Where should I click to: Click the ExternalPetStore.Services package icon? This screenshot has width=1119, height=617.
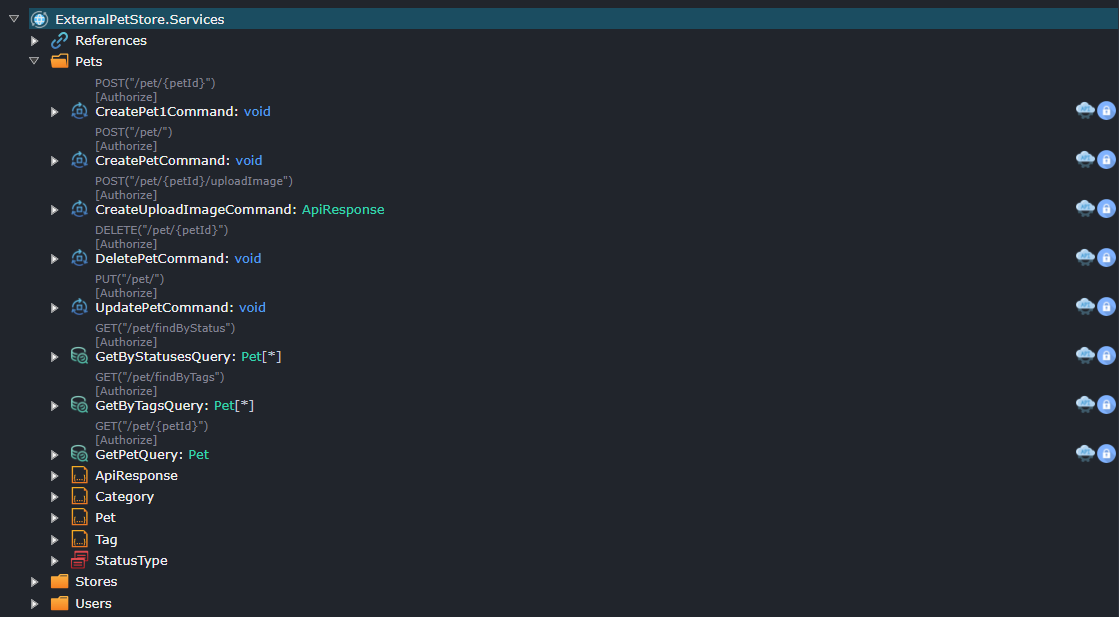point(40,19)
